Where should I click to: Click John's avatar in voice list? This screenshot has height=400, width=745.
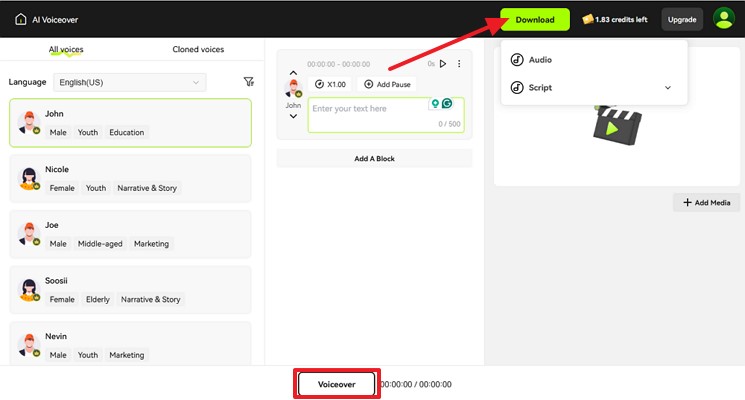pos(29,123)
